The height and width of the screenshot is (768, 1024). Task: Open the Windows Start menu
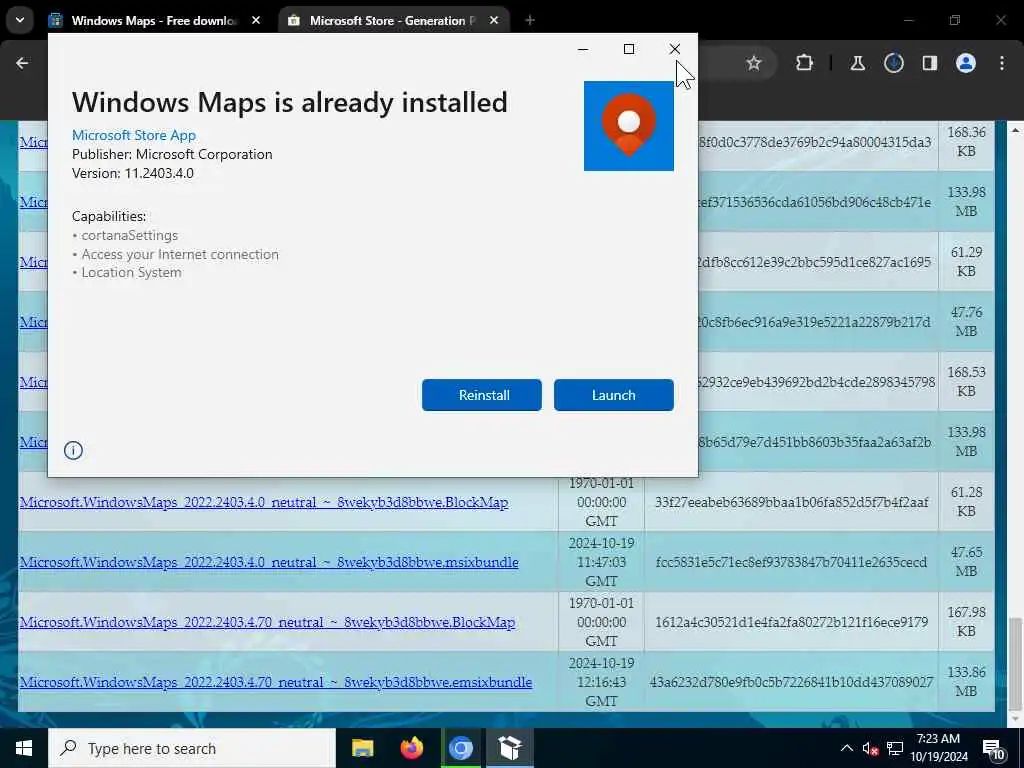[x=24, y=748]
